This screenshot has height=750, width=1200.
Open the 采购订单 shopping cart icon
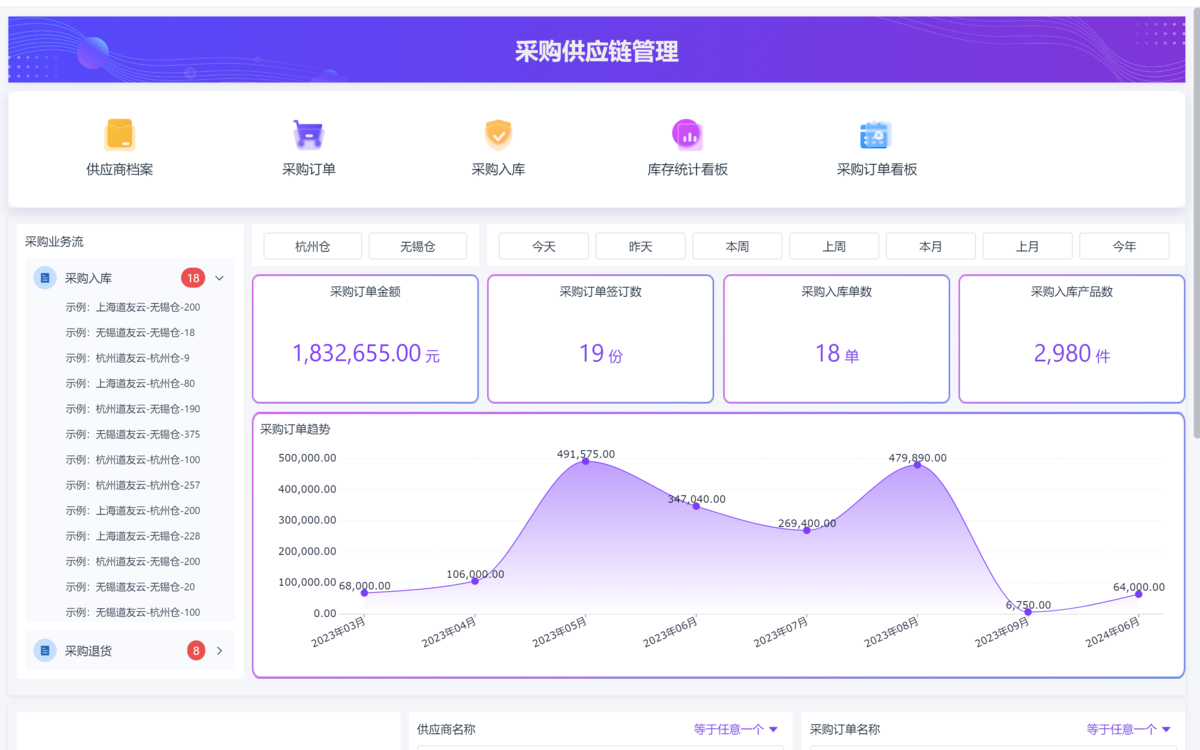point(308,135)
